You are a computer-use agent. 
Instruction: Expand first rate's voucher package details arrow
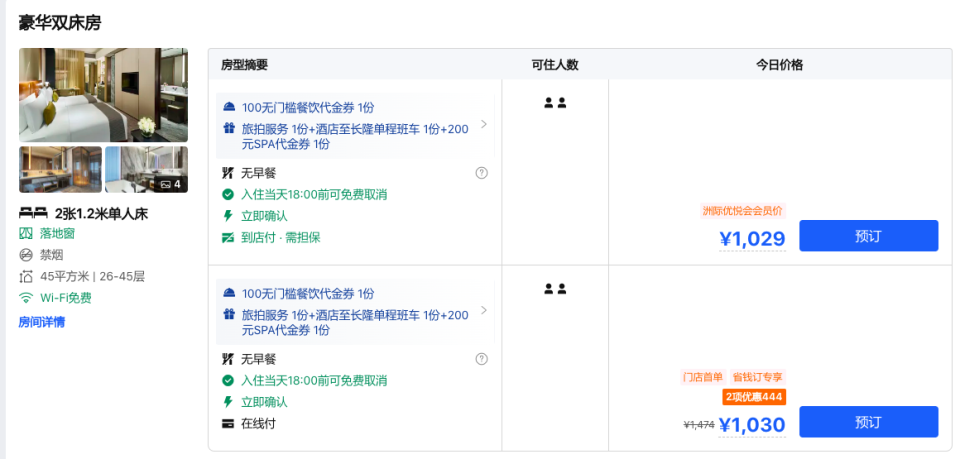click(x=484, y=124)
